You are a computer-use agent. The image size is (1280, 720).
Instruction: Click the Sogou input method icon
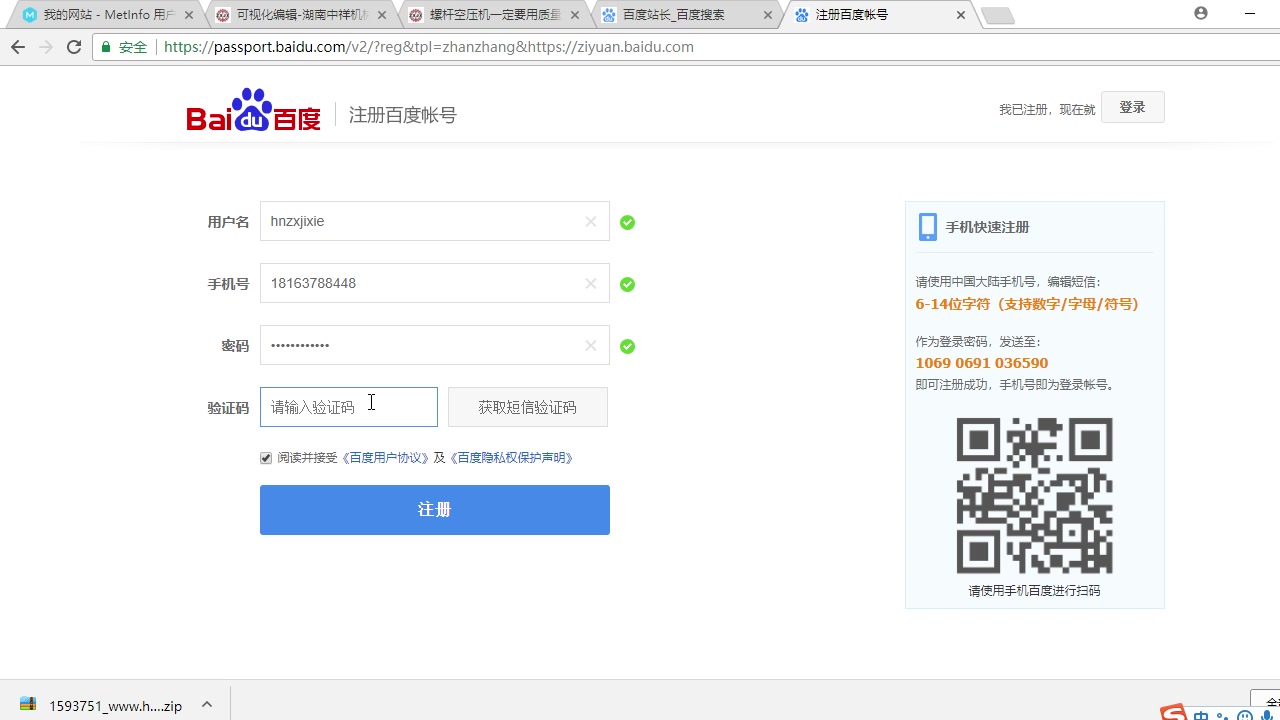[x=1174, y=714]
